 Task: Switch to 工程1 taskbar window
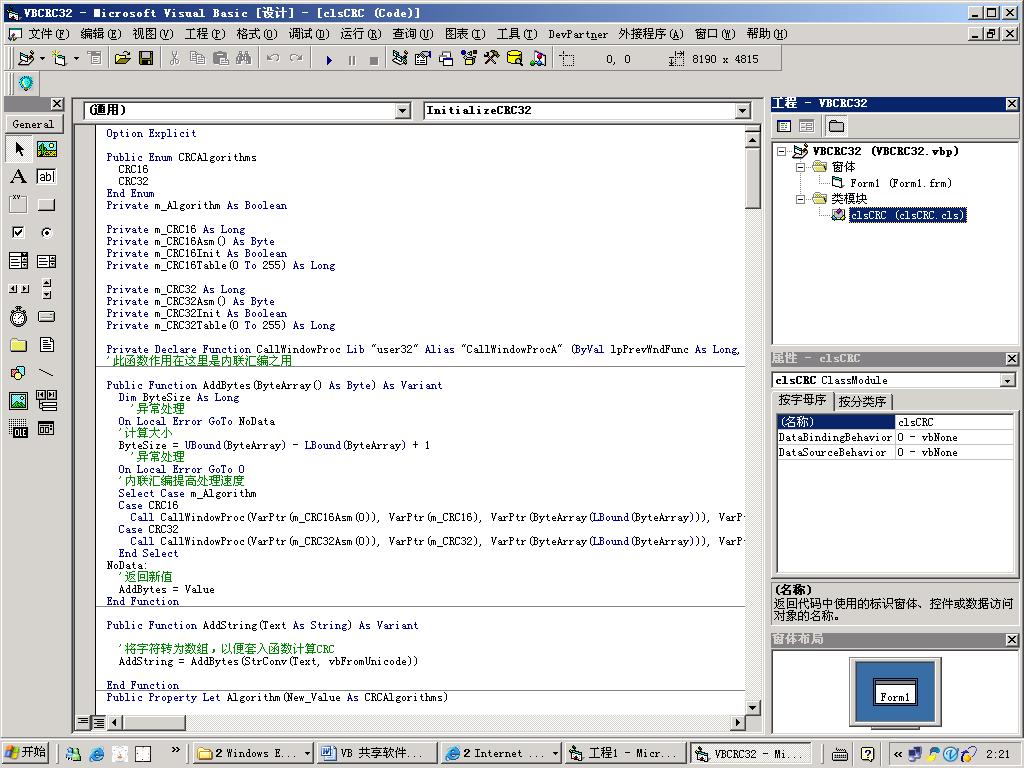tap(624, 753)
